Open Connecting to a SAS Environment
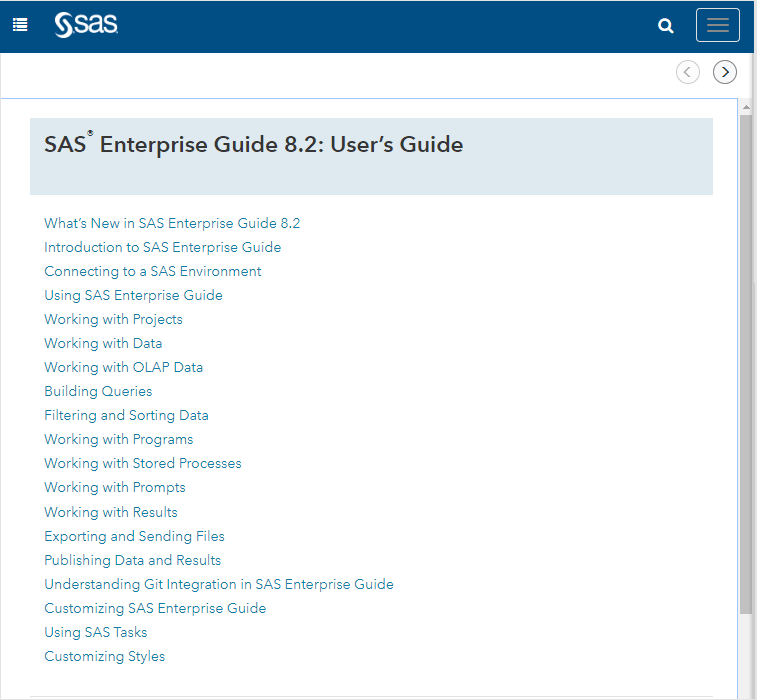The height and width of the screenshot is (700, 757). [152, 271]
